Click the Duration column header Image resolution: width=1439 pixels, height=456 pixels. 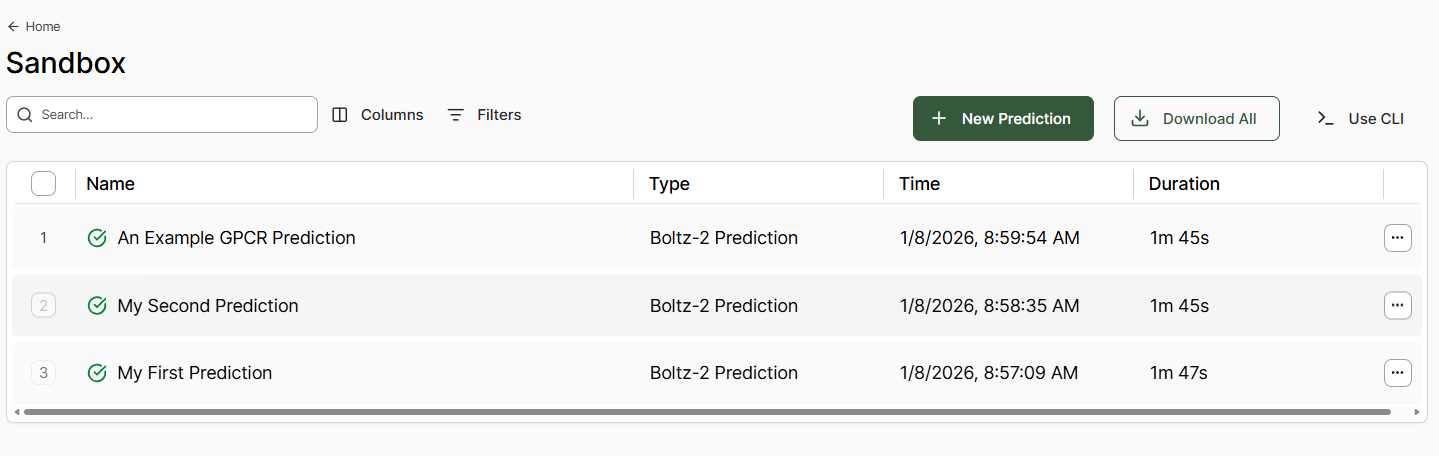pos(1184,184)
